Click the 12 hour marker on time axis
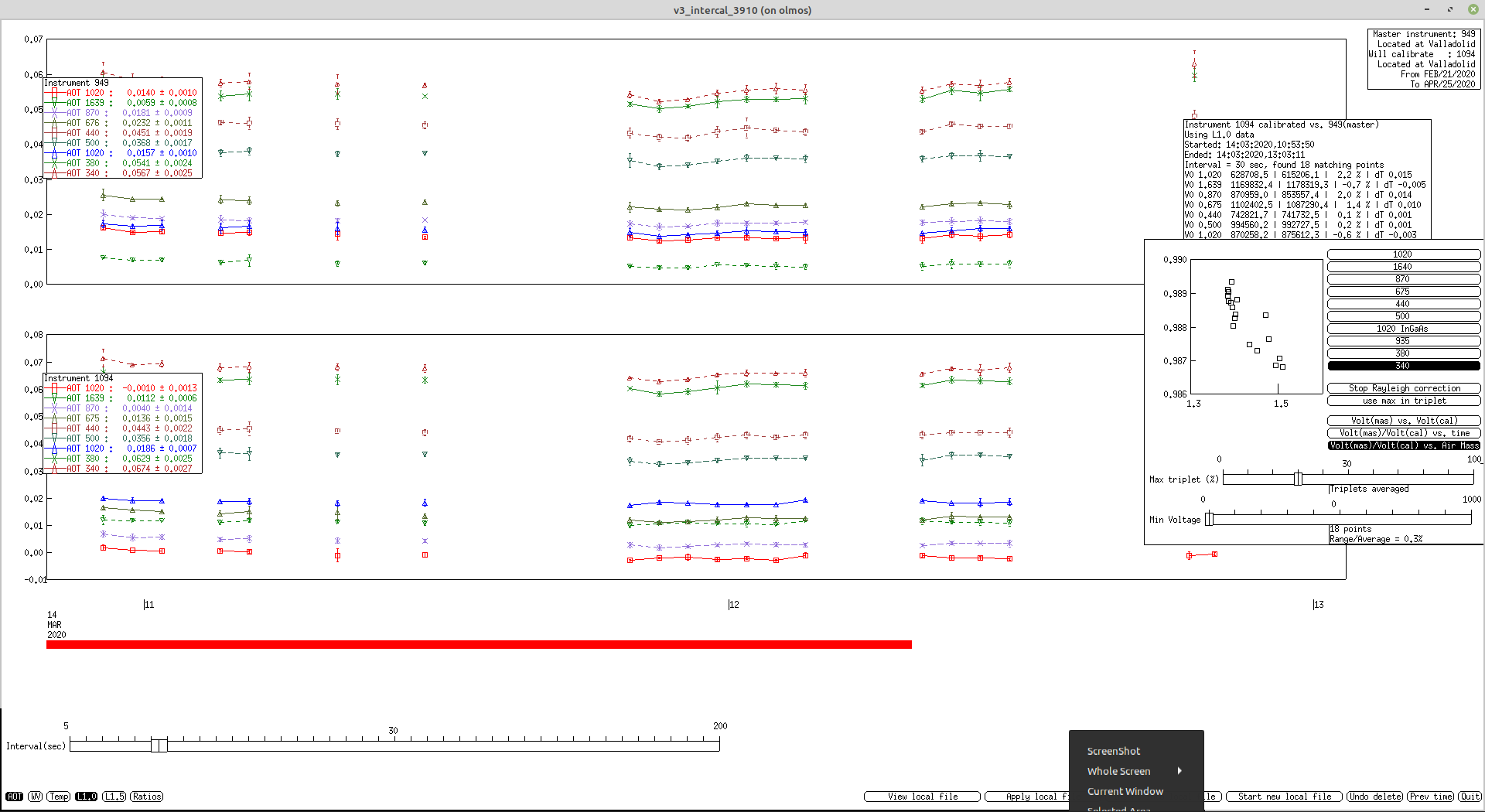Viewport: 1485px width, 812px height. (733, 605)
